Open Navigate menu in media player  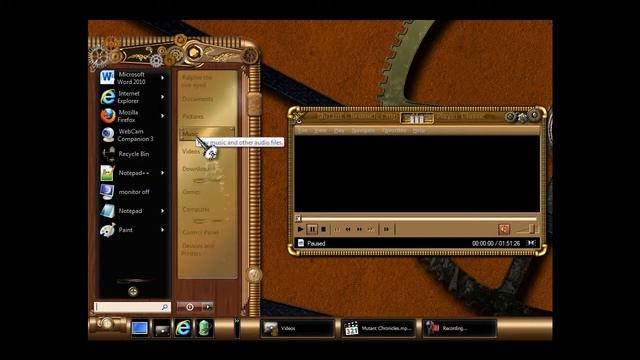coord(363,131)
